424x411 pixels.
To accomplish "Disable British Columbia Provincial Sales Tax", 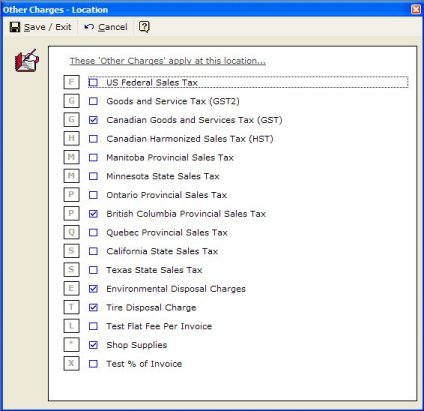I will 93,213.
